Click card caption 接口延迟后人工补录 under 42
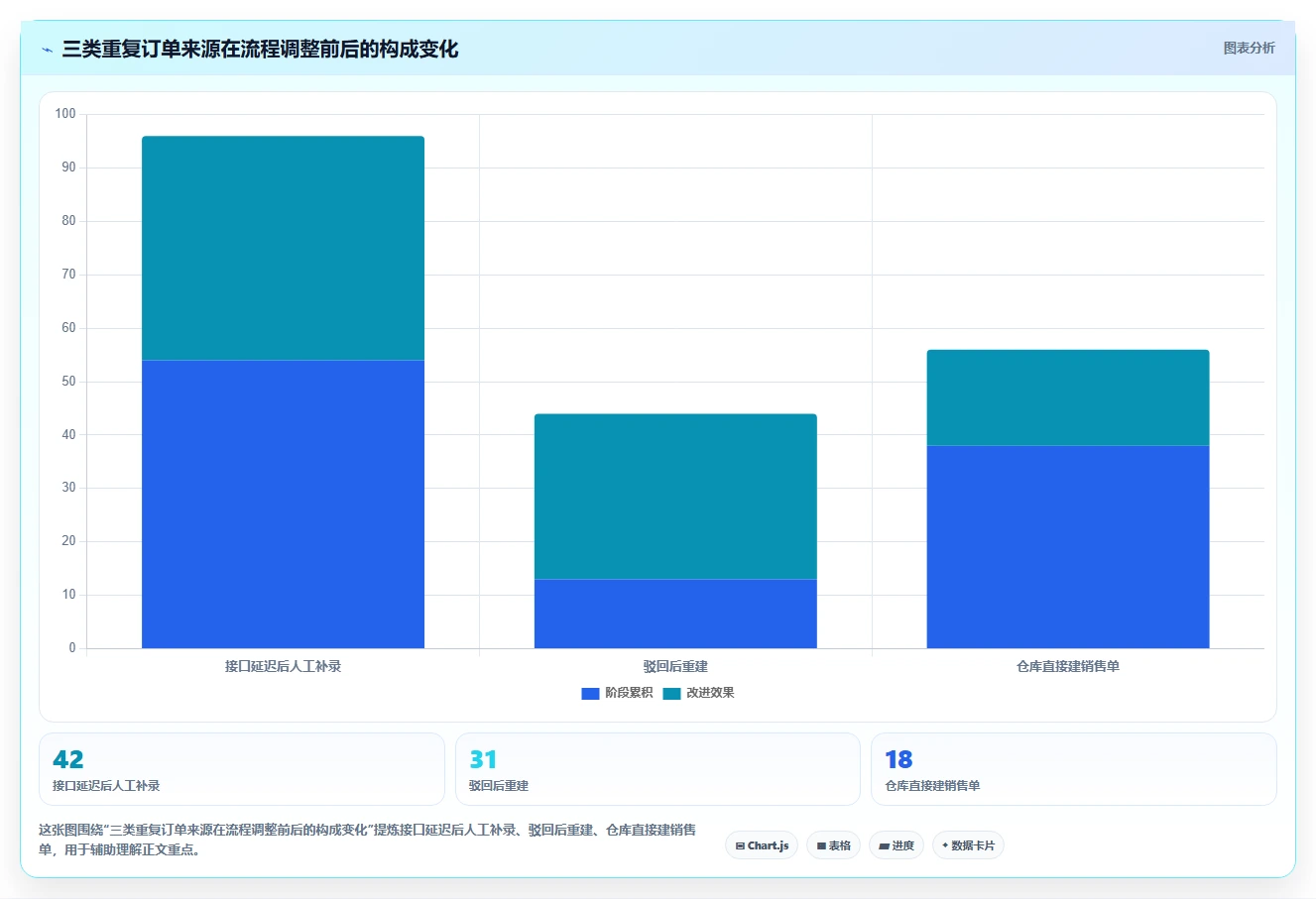The image size is (1316, 899). click(x=106, y=786)
